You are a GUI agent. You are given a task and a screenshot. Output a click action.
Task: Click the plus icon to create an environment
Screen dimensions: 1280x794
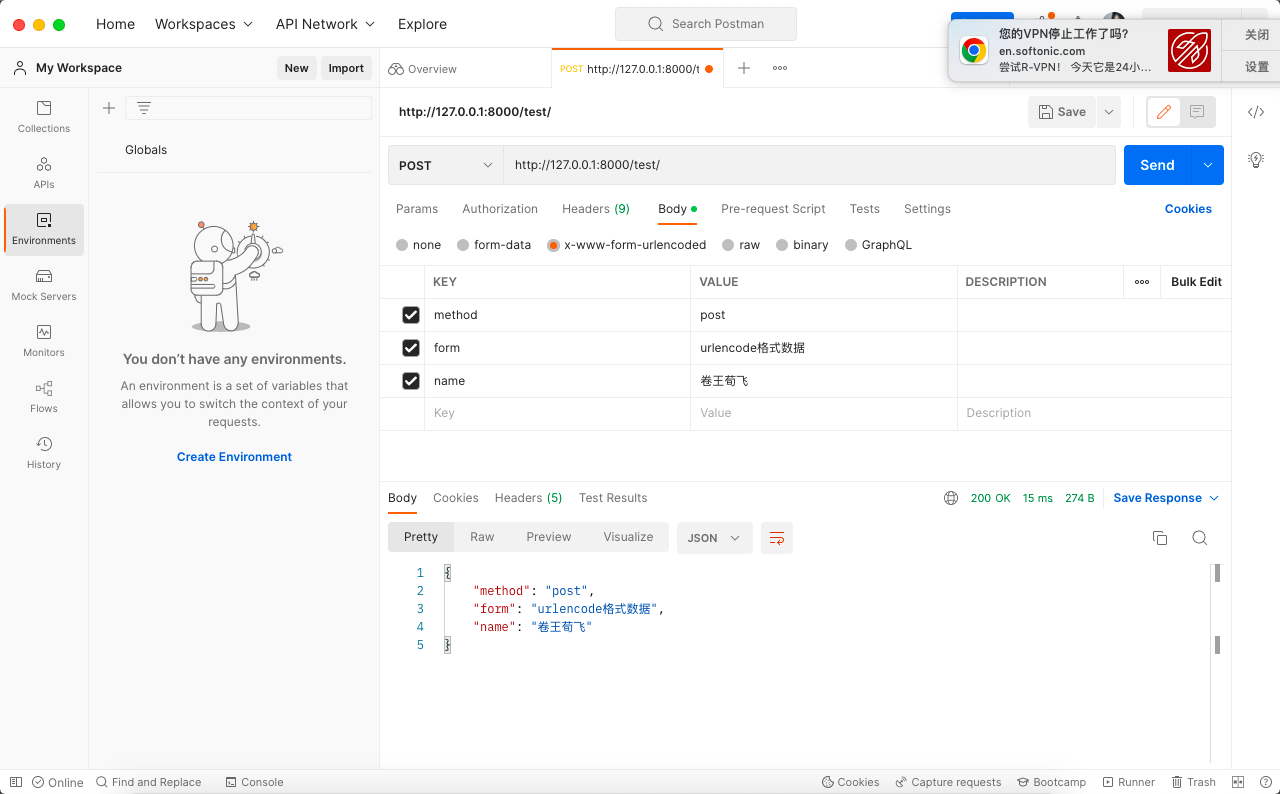[x=109, y=108]
